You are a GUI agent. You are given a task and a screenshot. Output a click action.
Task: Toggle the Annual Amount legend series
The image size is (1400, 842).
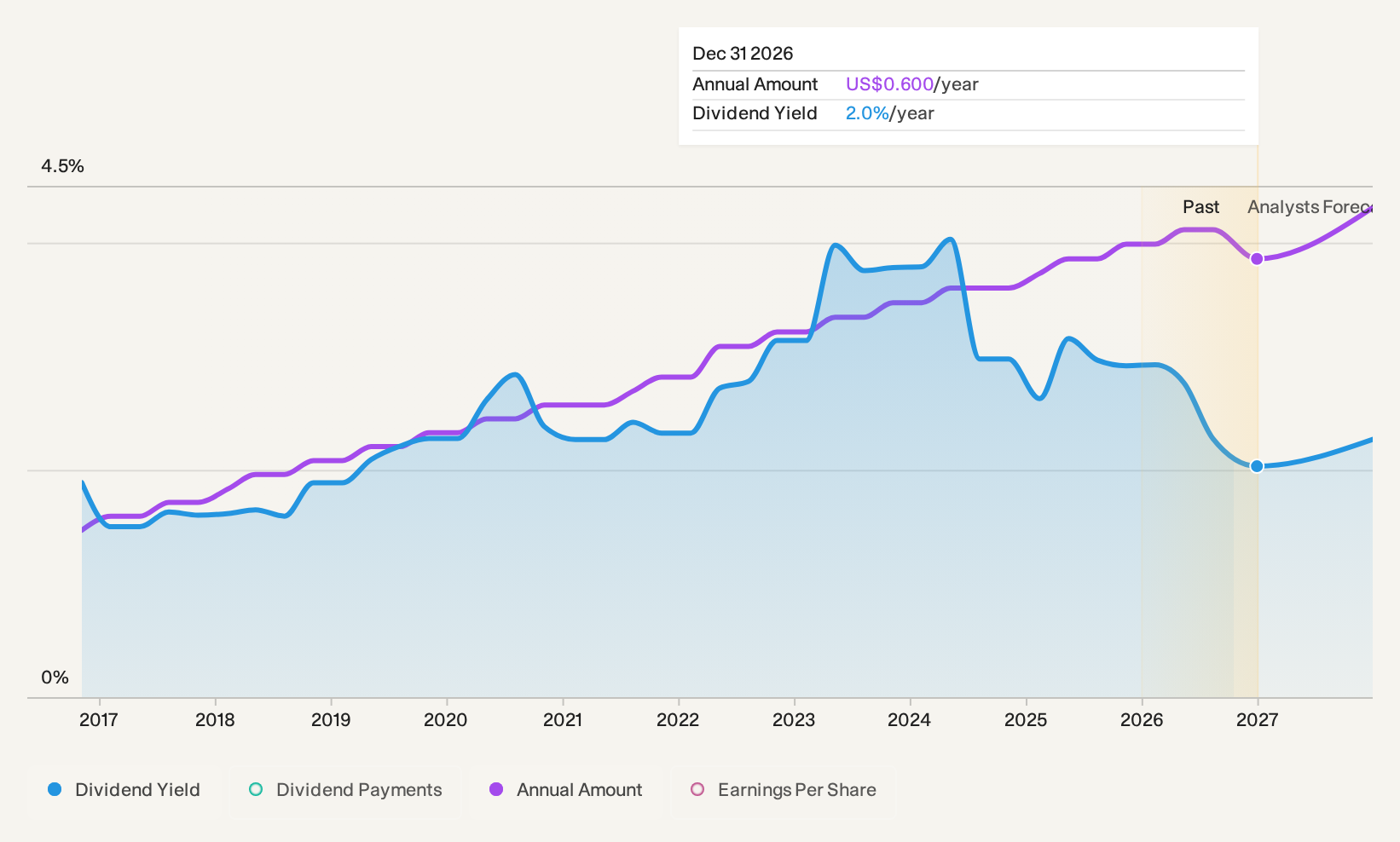566,790
